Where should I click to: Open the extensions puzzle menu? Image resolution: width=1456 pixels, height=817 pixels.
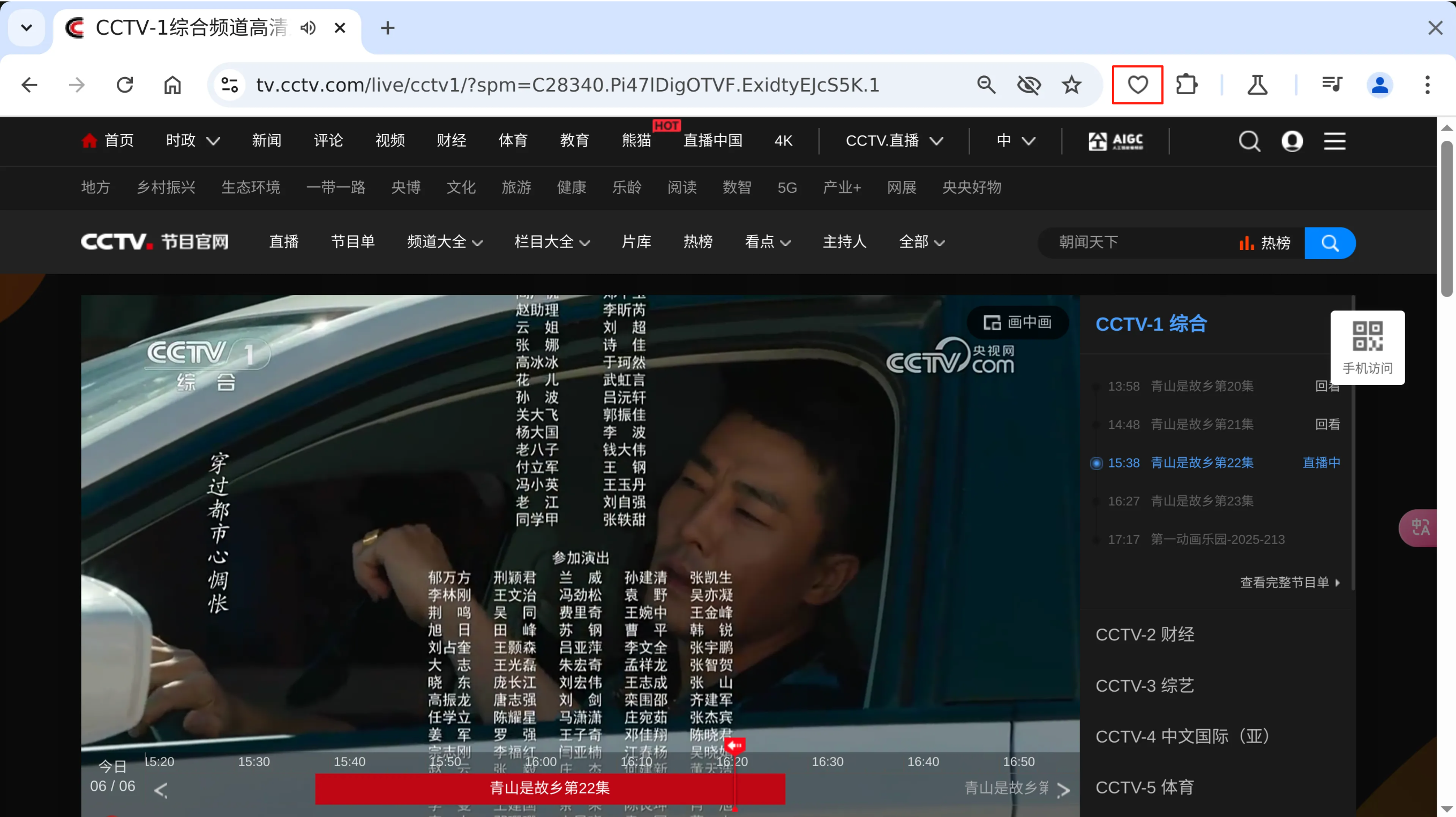click(1186, 85)
